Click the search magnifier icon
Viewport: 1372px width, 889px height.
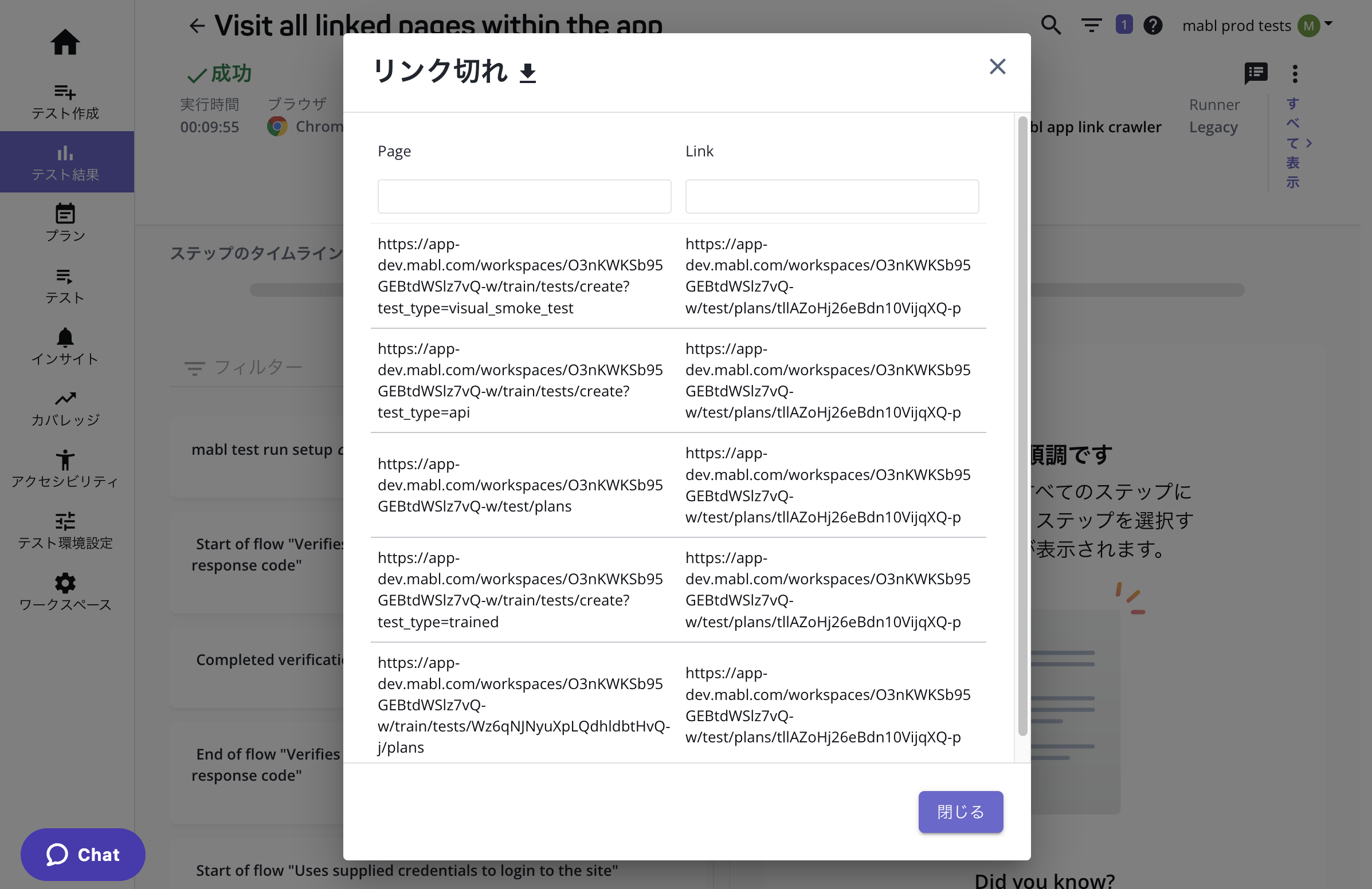tap(1050, 25)
